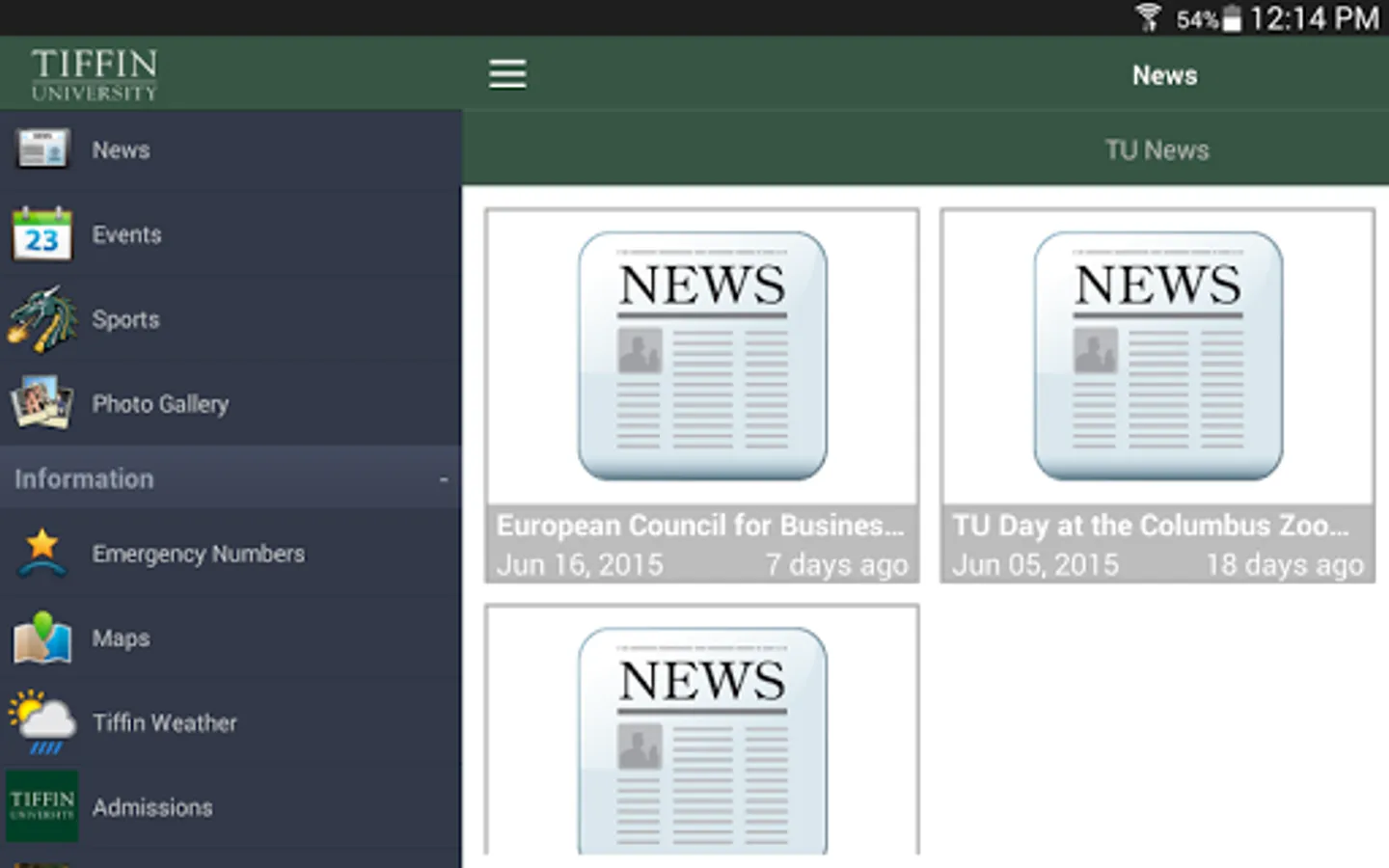Open the TU Day at Columbus Zoo thumbnail
Image resolution: width=1389 pixels, height=868 pixels.
1158,355
